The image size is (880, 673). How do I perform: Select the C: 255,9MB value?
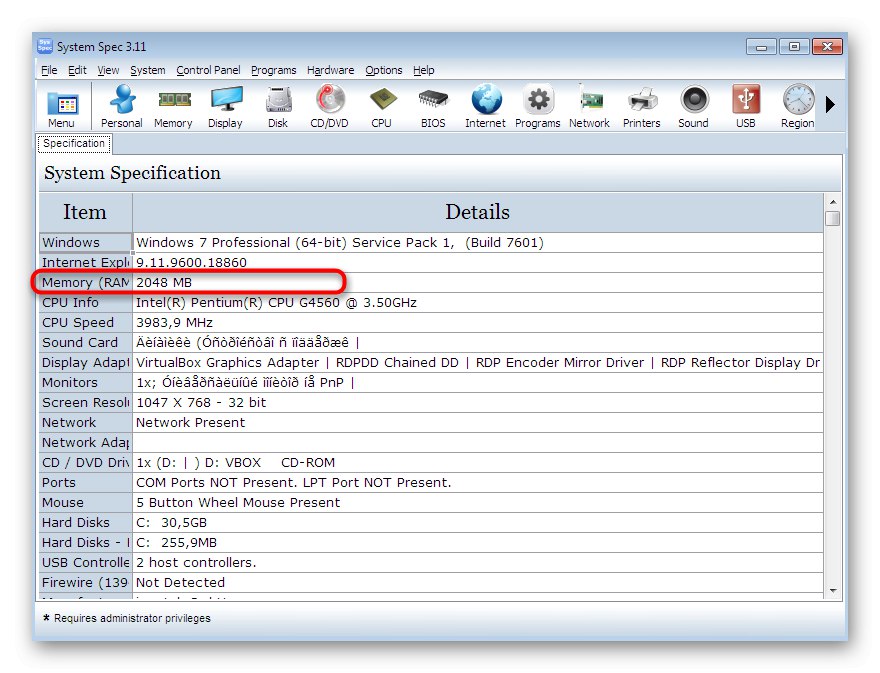tap(478, 543)
